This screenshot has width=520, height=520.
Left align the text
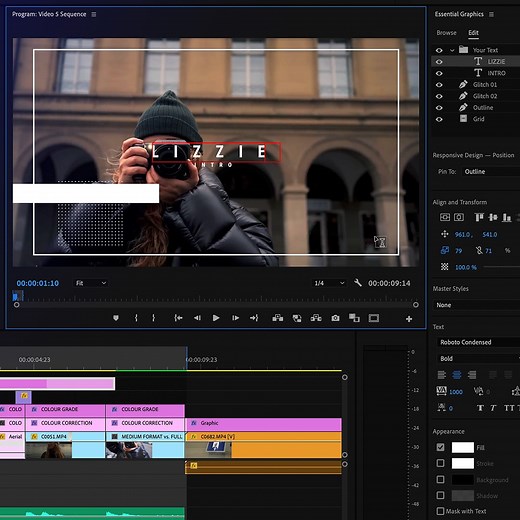point(442,375)
